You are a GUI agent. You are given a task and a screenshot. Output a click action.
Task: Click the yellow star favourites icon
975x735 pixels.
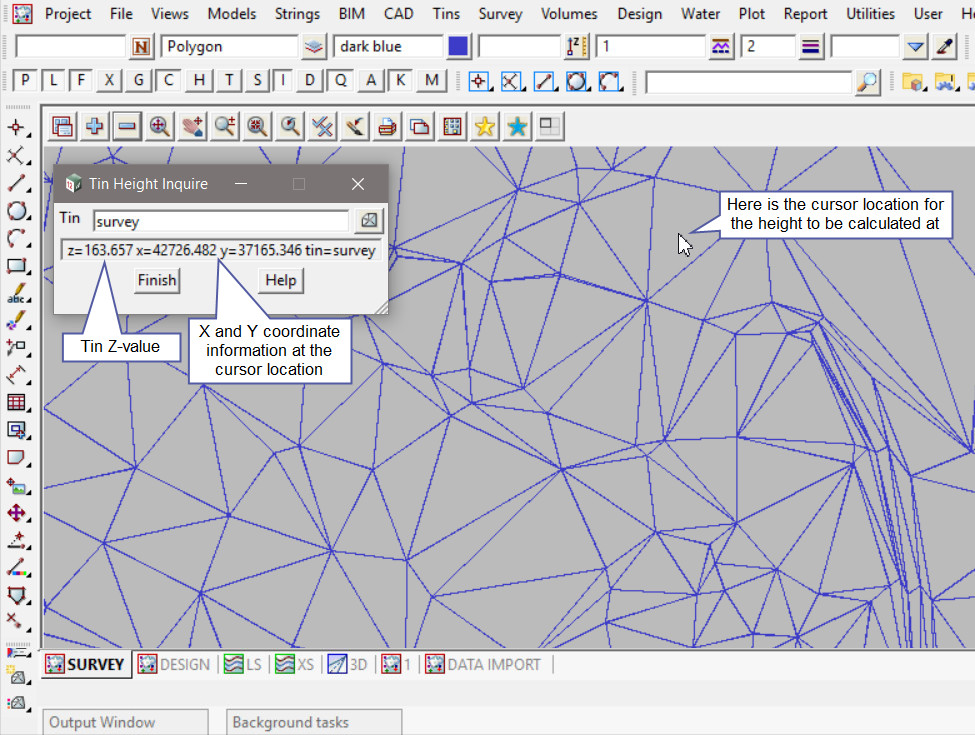485,126
